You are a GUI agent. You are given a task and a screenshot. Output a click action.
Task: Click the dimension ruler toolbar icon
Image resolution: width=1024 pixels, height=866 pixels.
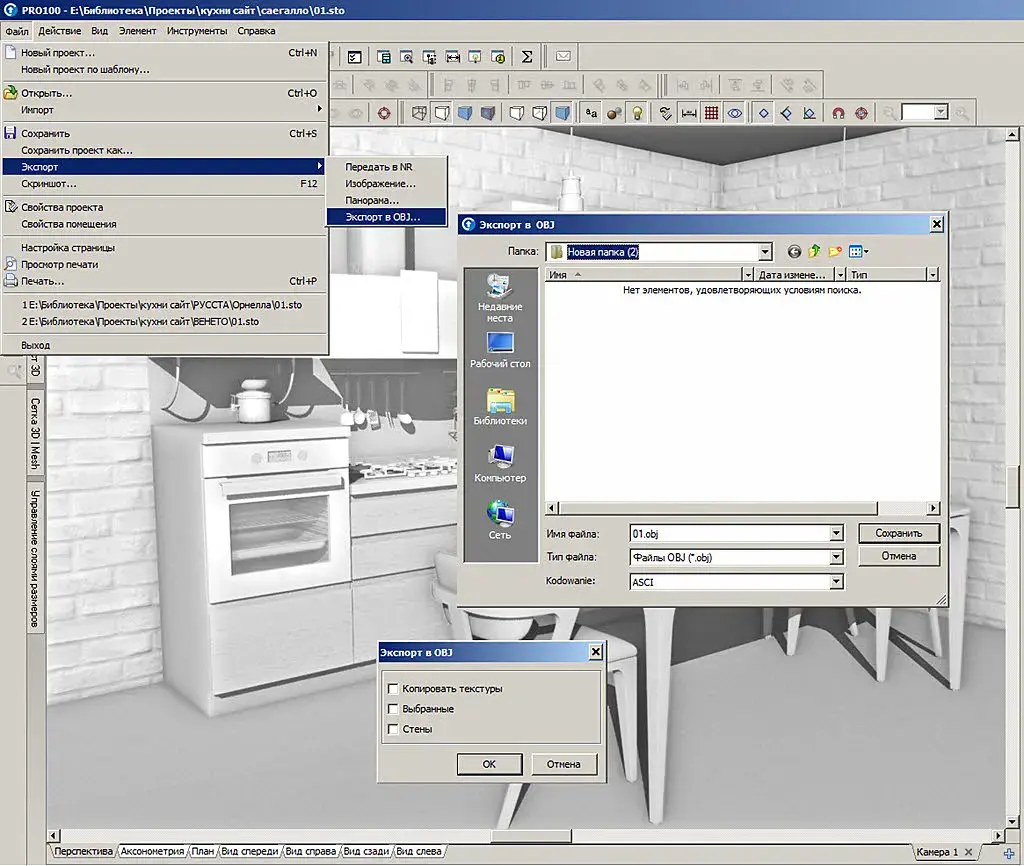(688, 113)
